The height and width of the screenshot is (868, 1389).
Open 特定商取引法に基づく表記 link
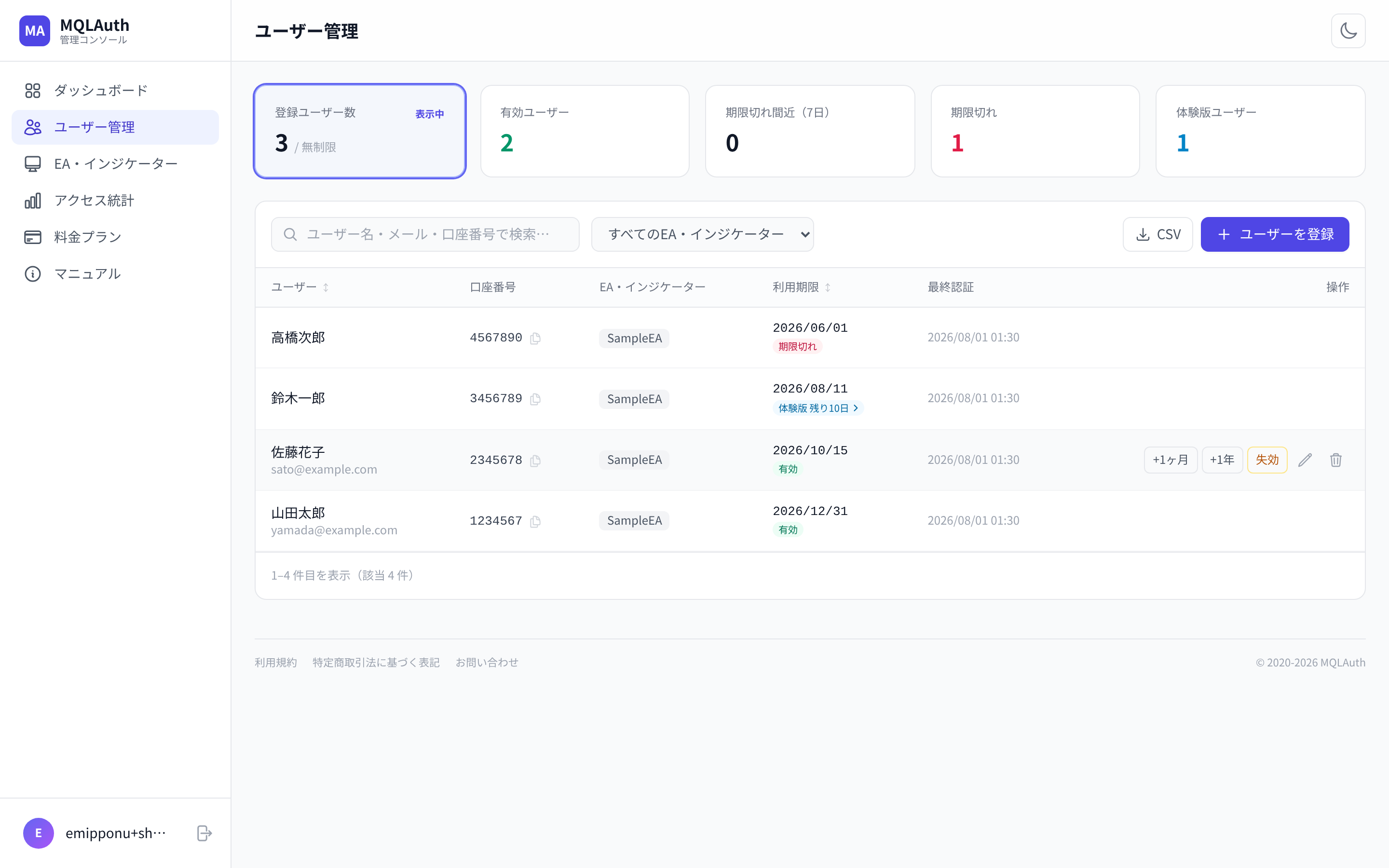coord(376,663)
